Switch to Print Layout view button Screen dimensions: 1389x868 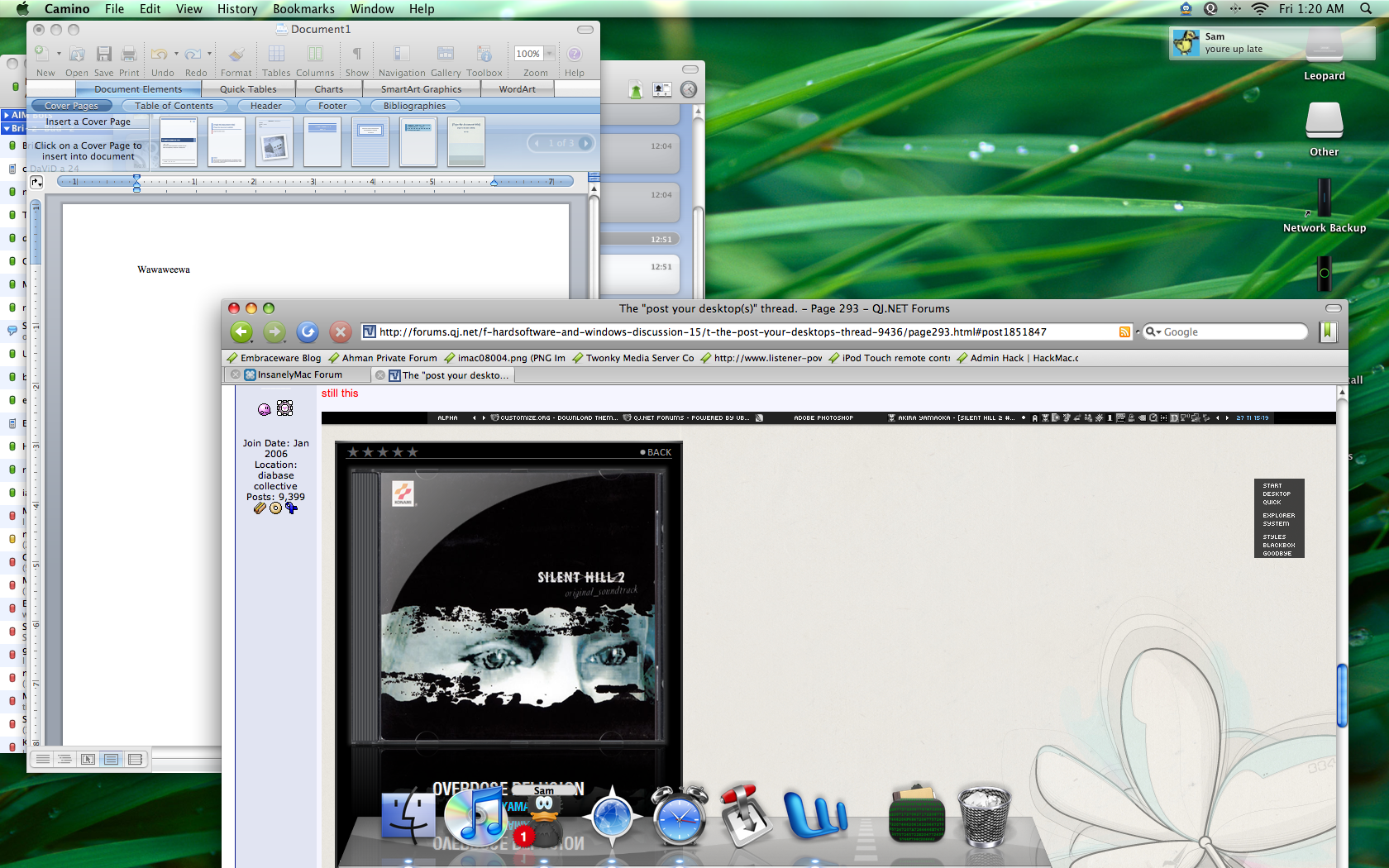(111, 759)
